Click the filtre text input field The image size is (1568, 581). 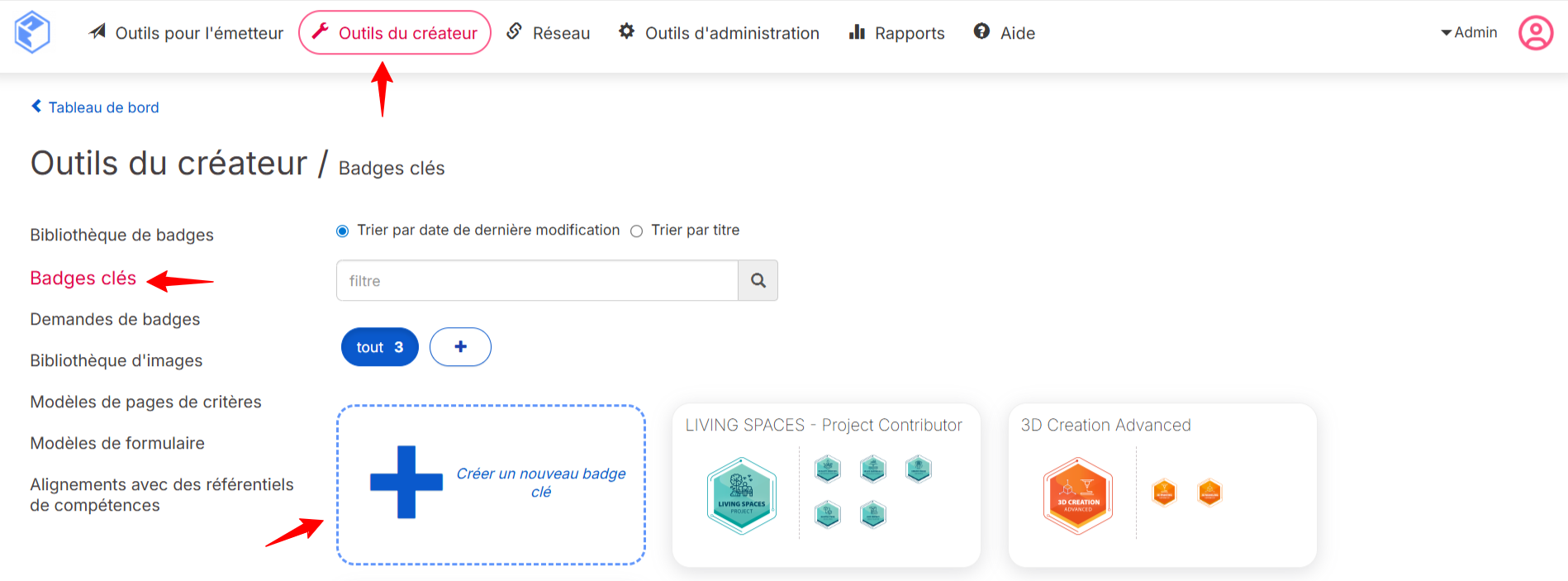537,281
